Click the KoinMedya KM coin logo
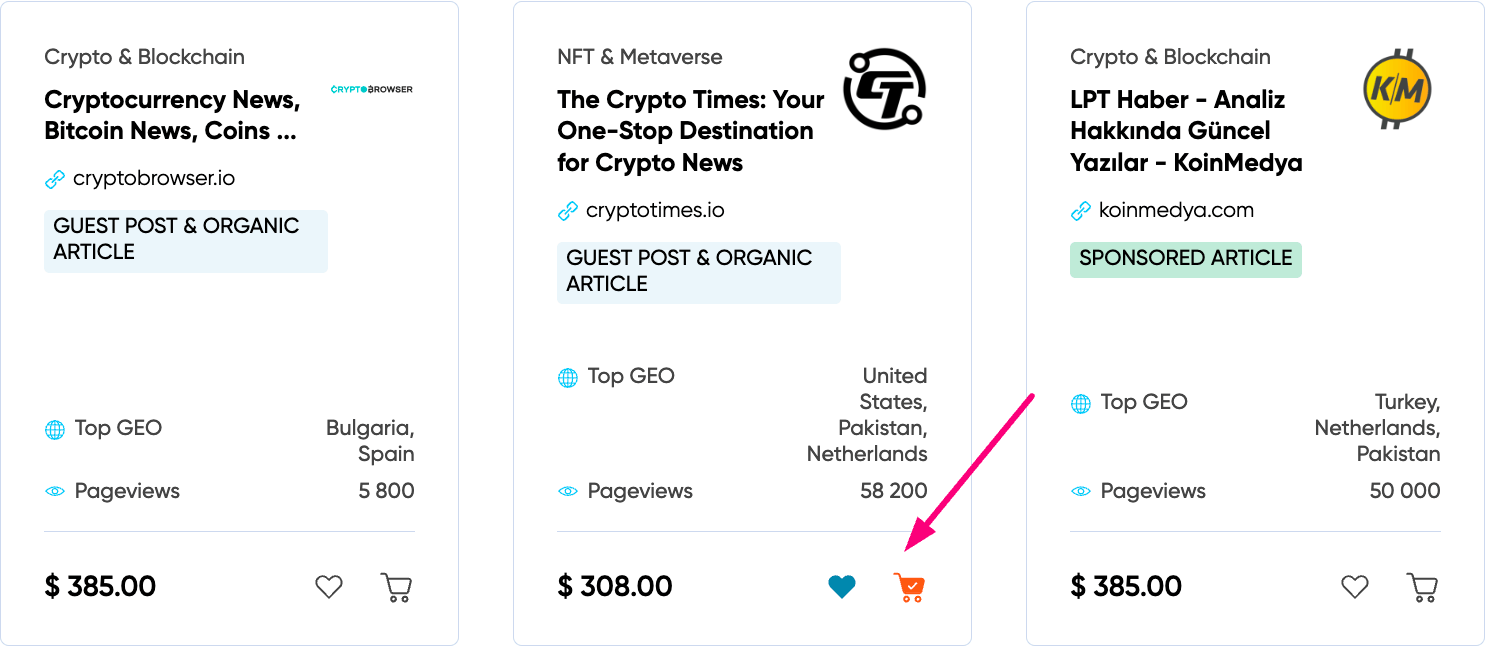1496x652 pixels. 1397,89
